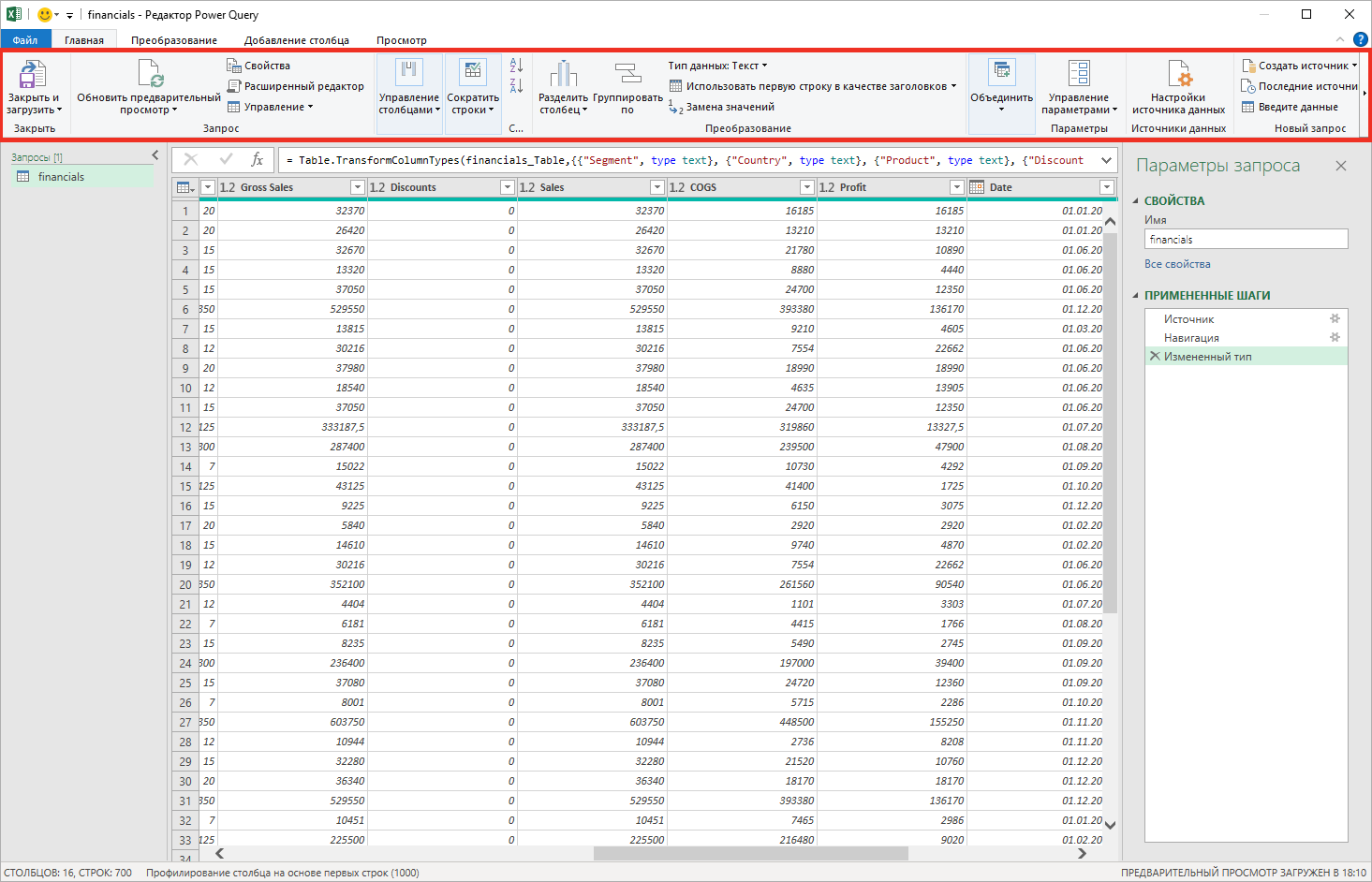Open the Все свойства link
Image resolution: width=1372 pixels, height=882 pixels.
pyautogui.click(x=1177, y=264)
